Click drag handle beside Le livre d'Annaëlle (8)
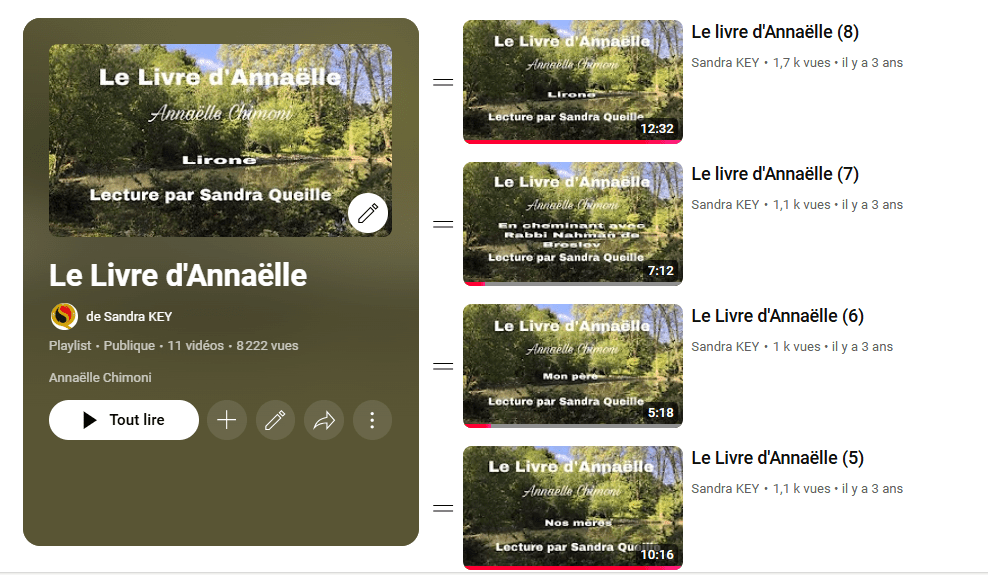The height and width of the screenshot is (575, 988). tap(443, 82)
